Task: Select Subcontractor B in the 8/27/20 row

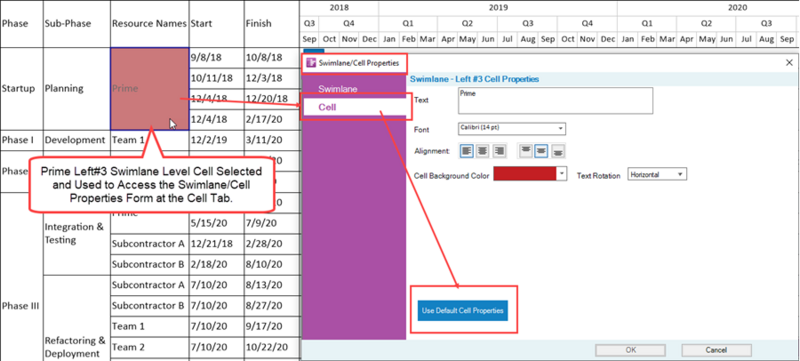Action: 149,306
